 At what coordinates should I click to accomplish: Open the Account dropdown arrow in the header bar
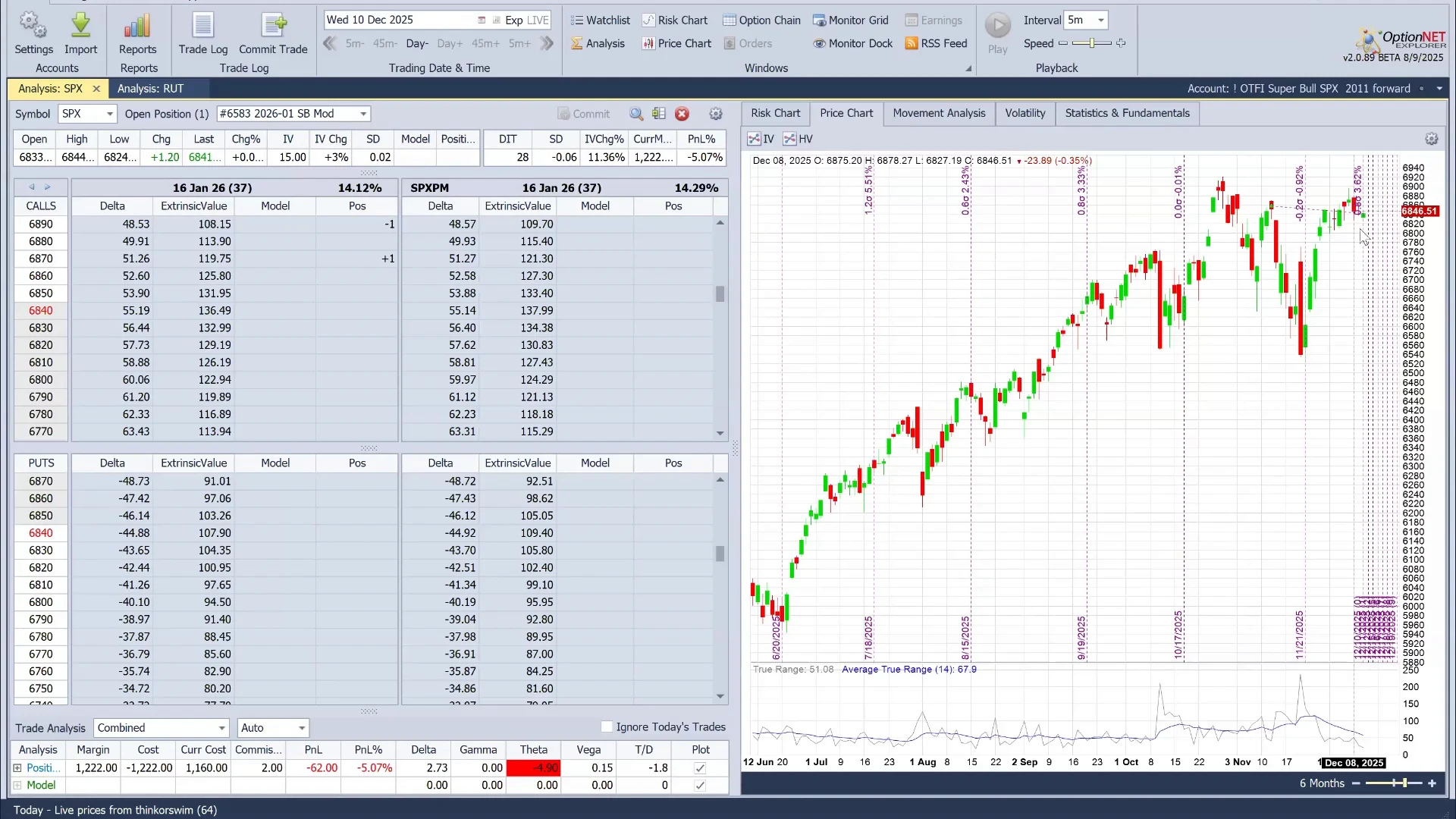[x=1439, y=89]
